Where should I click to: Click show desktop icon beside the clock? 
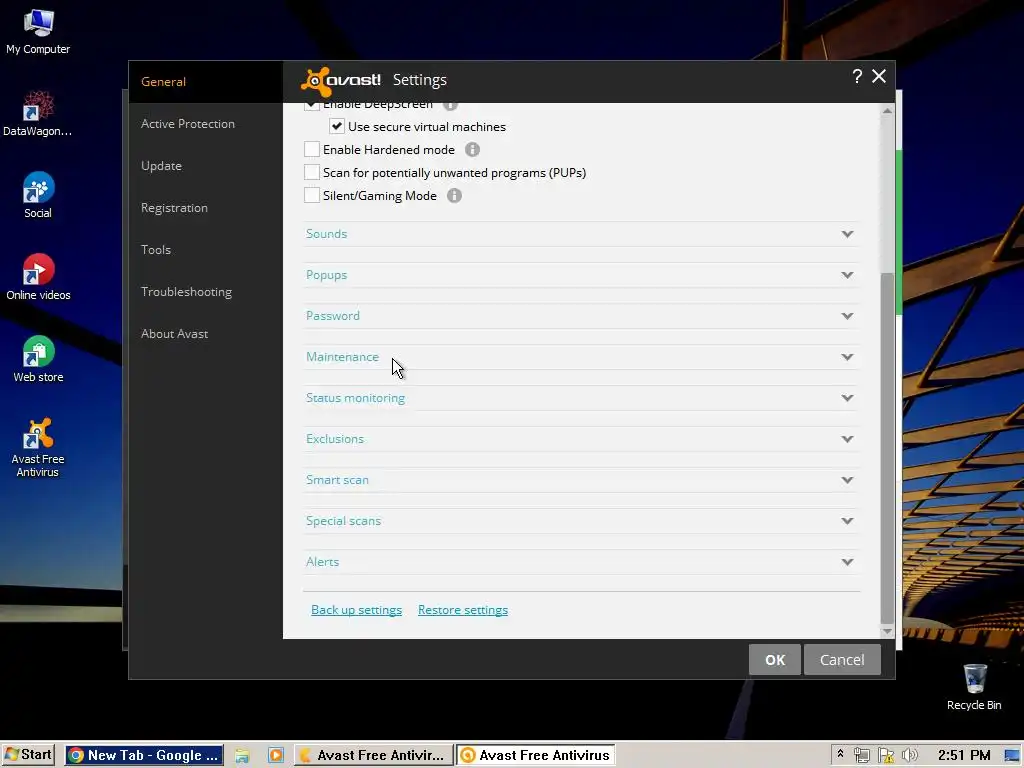(1013, 756)
